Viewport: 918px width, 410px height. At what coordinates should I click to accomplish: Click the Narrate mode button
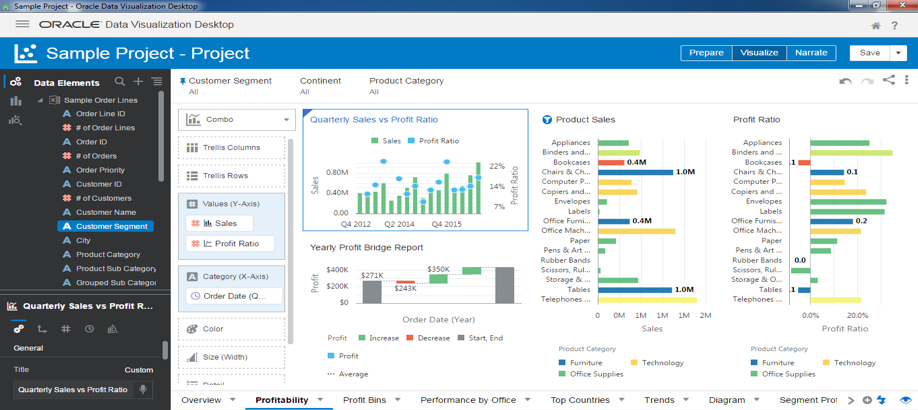811,53
